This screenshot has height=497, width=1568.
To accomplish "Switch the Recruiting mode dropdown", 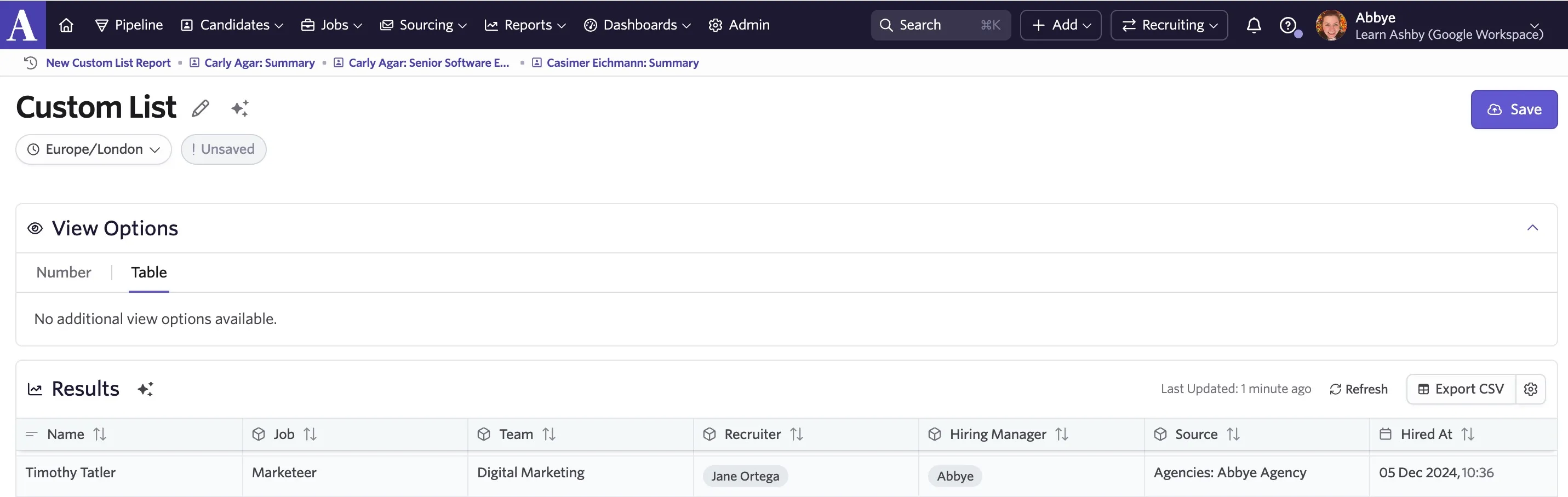I will [1169, 25].
